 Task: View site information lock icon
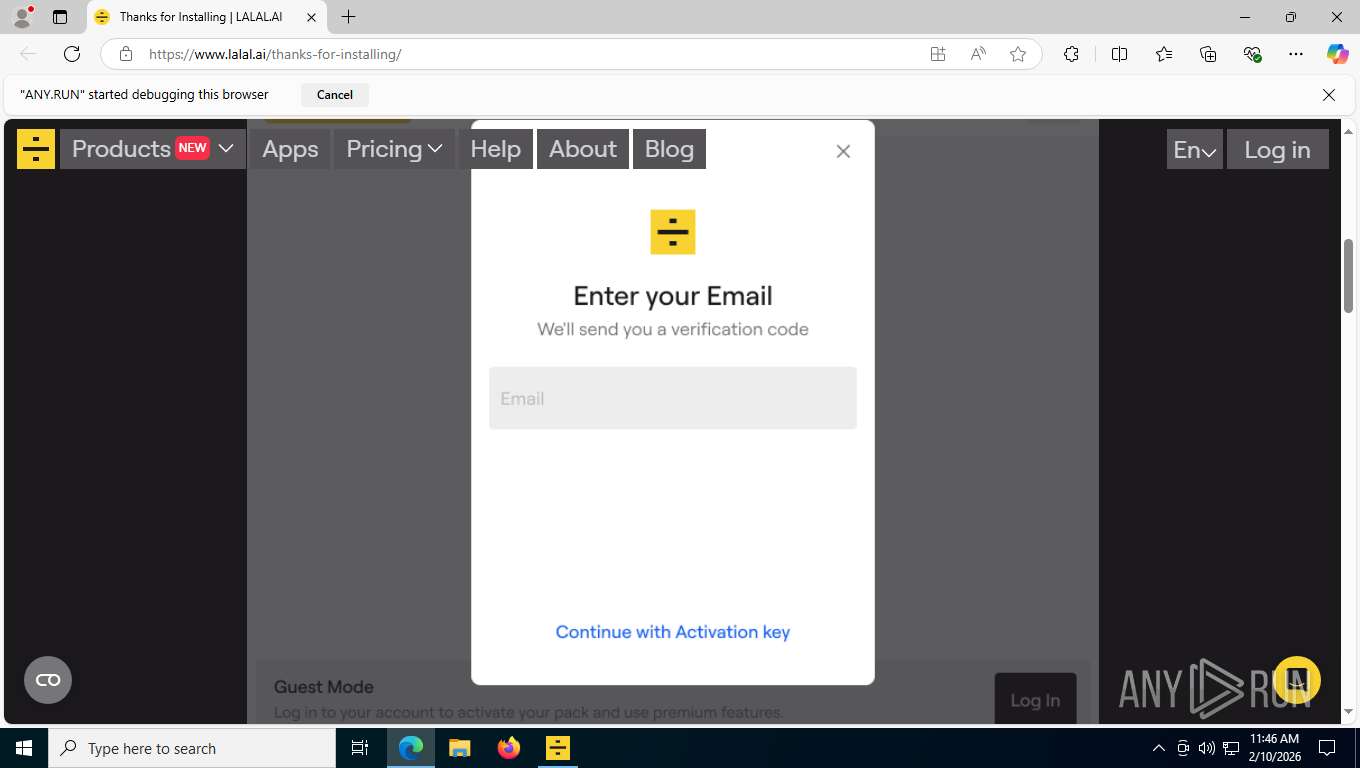pyautogui.click(x=125, y=54)
